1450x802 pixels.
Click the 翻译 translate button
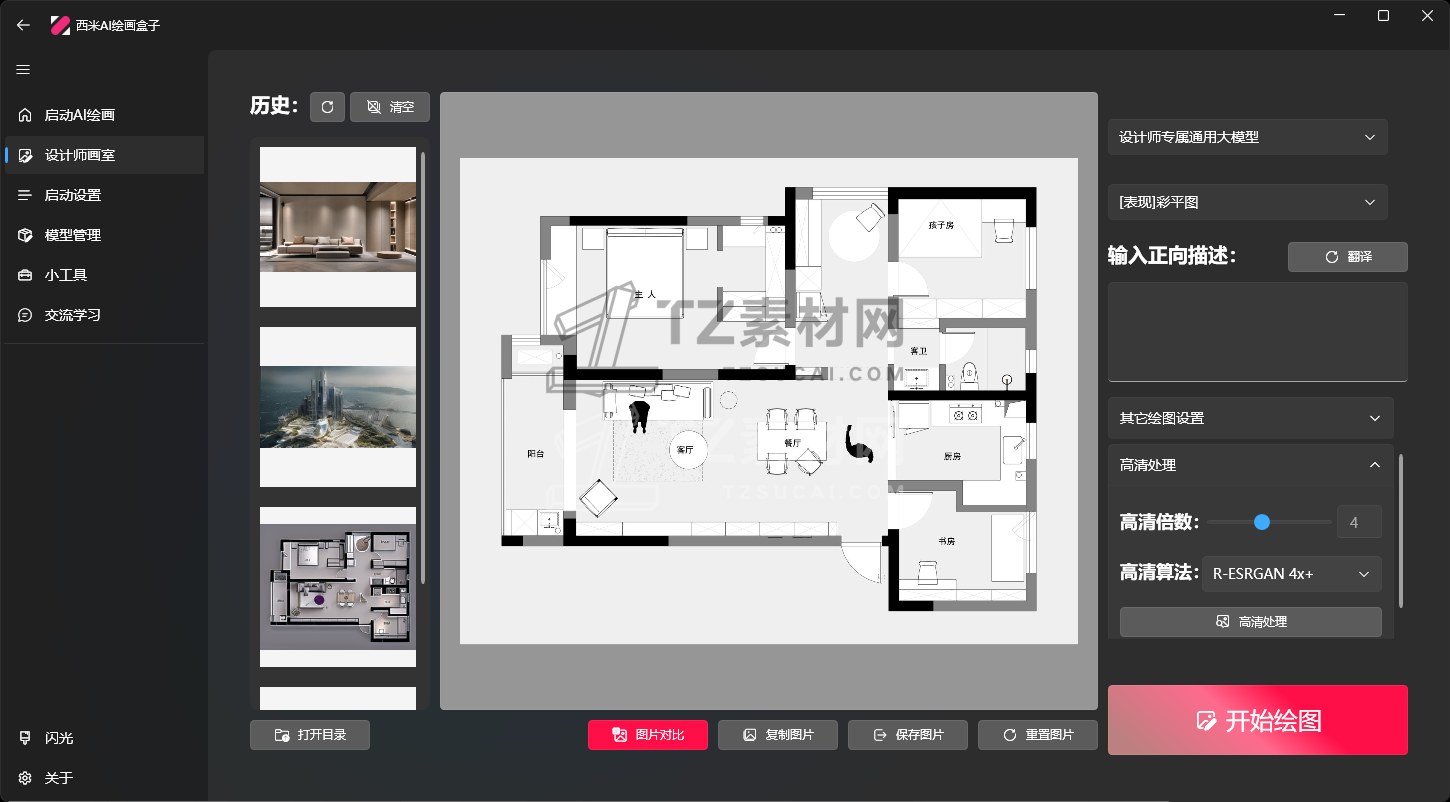[1348, 257]
